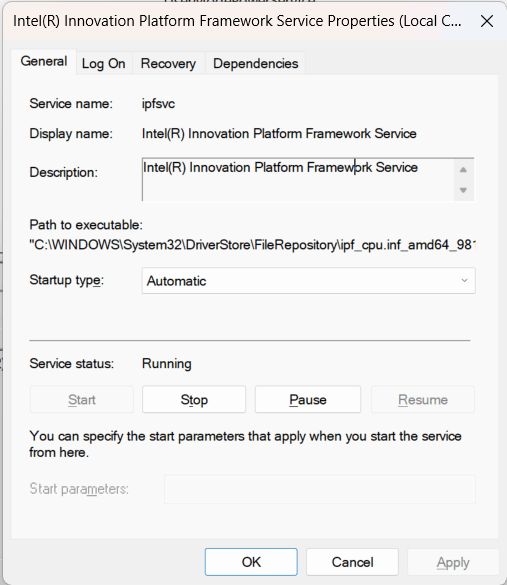
Task: Click the Apply button
Action: point(453,562)
